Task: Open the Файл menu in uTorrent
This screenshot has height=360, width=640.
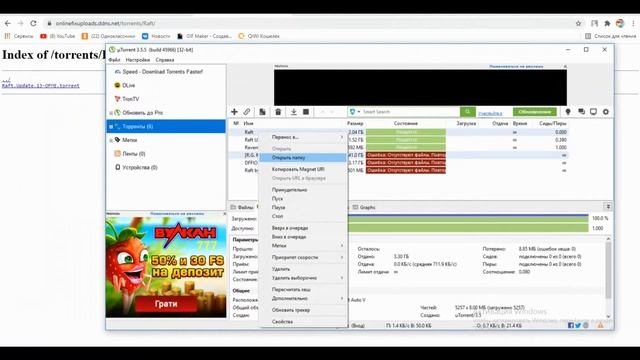Action: coord(114,60)
